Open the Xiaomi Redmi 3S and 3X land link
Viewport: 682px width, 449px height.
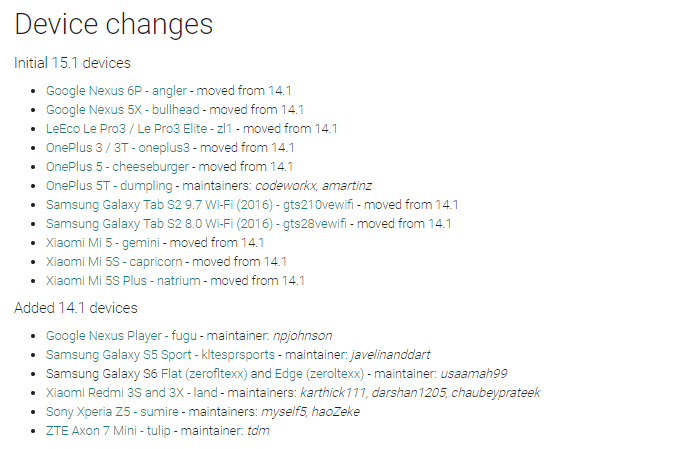[132, 393]
